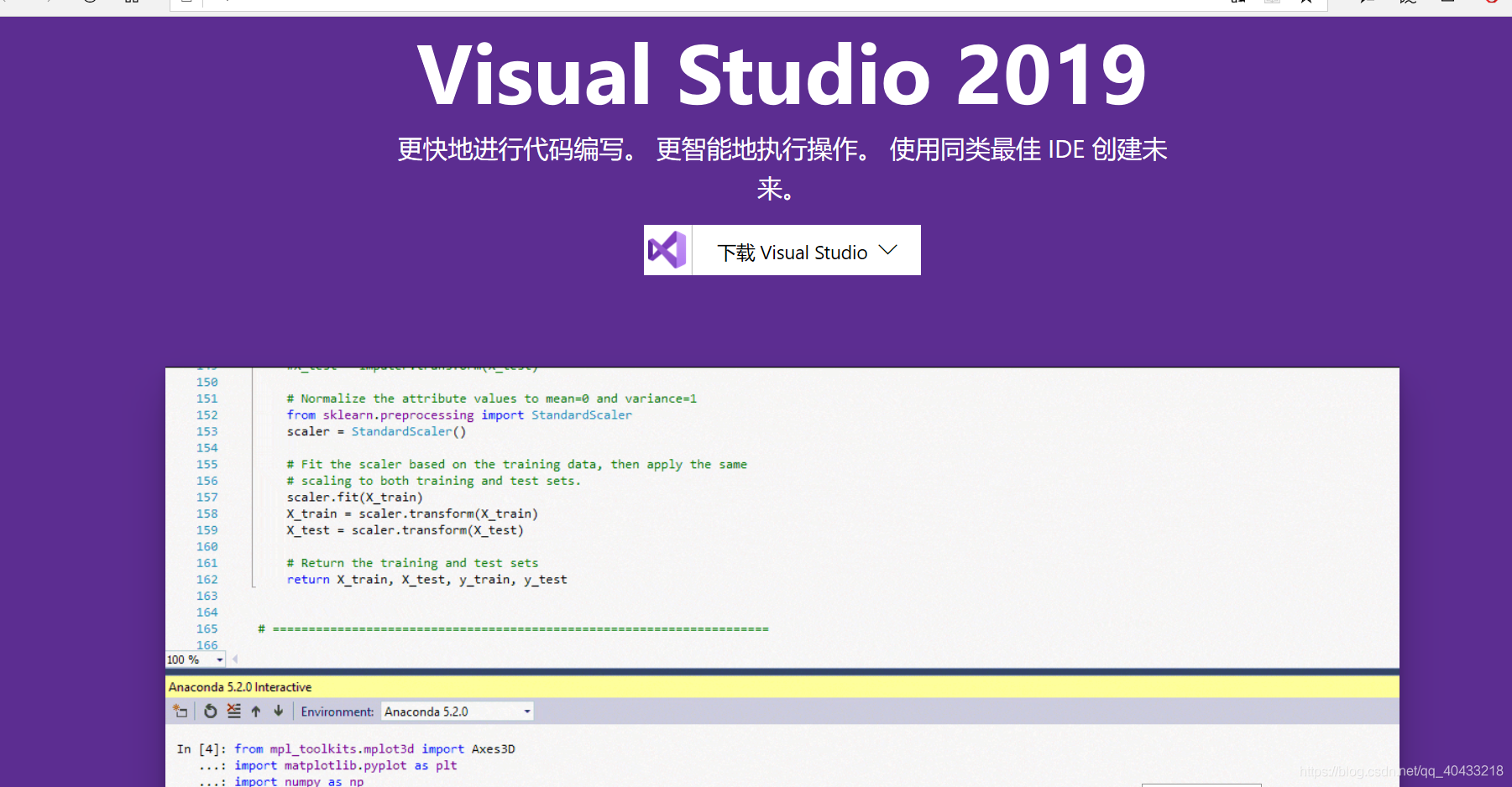Open the 100 % zoom level dropdown
This screenshot has width=1512, height=787.
tap(196, 659)
